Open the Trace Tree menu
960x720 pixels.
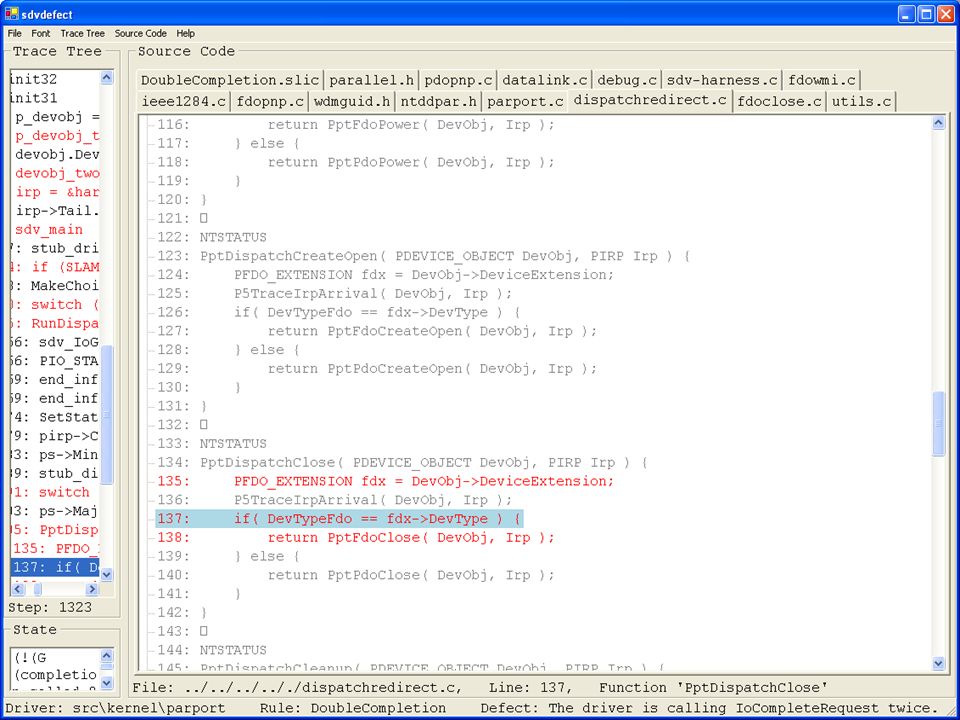pyautogui.click(x=82, y=33)
